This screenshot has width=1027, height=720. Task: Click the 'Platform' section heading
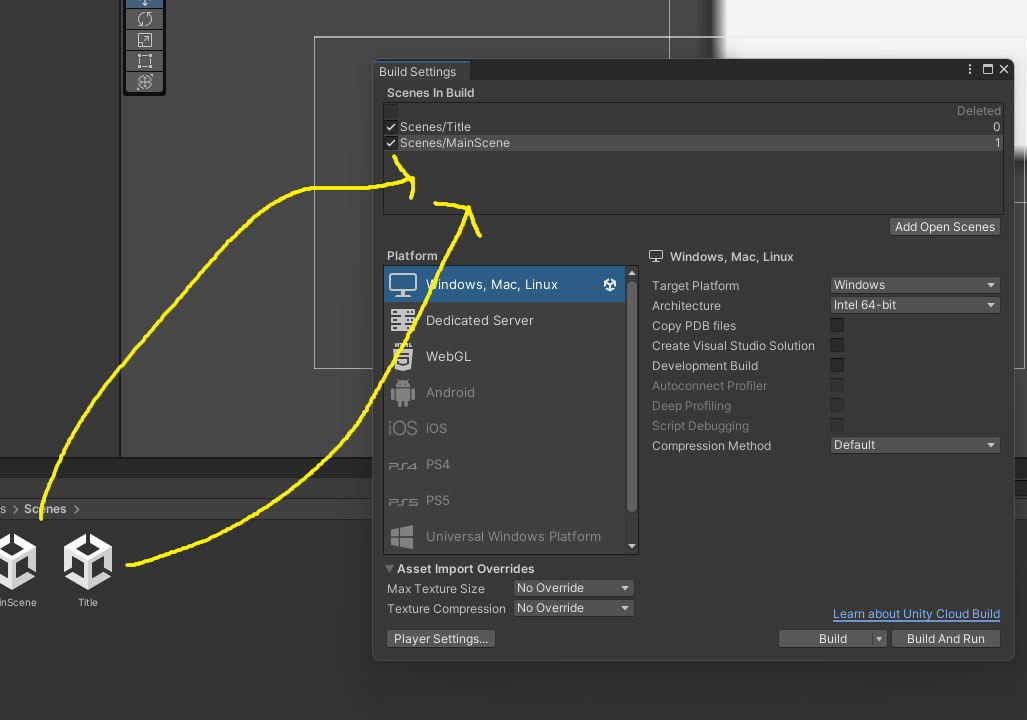[412, 256]
